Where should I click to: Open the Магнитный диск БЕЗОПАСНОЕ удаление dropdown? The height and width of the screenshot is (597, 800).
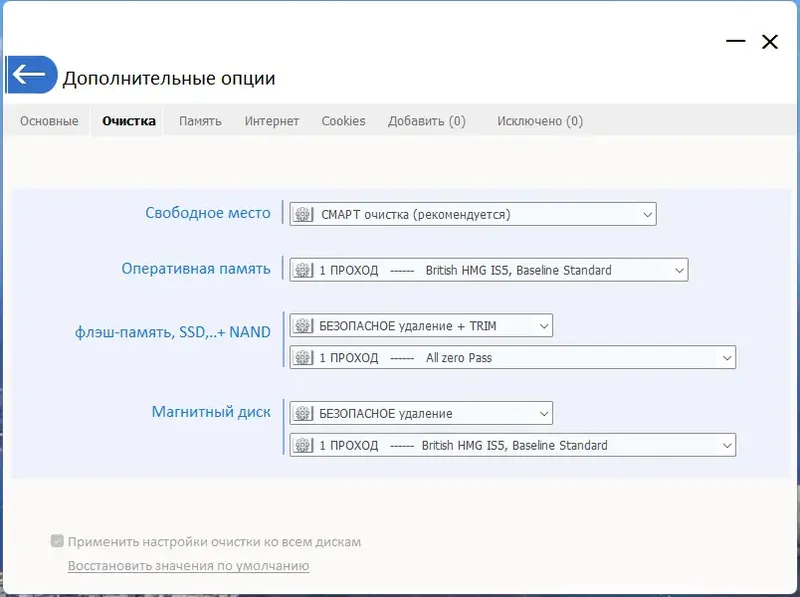point(543,412)
